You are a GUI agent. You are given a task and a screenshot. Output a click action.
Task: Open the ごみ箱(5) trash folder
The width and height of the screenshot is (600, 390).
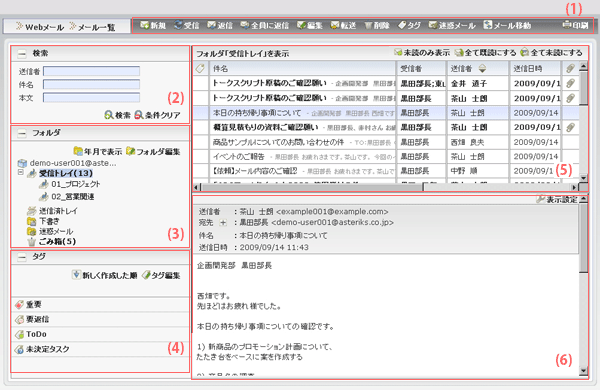coord(57,242)
